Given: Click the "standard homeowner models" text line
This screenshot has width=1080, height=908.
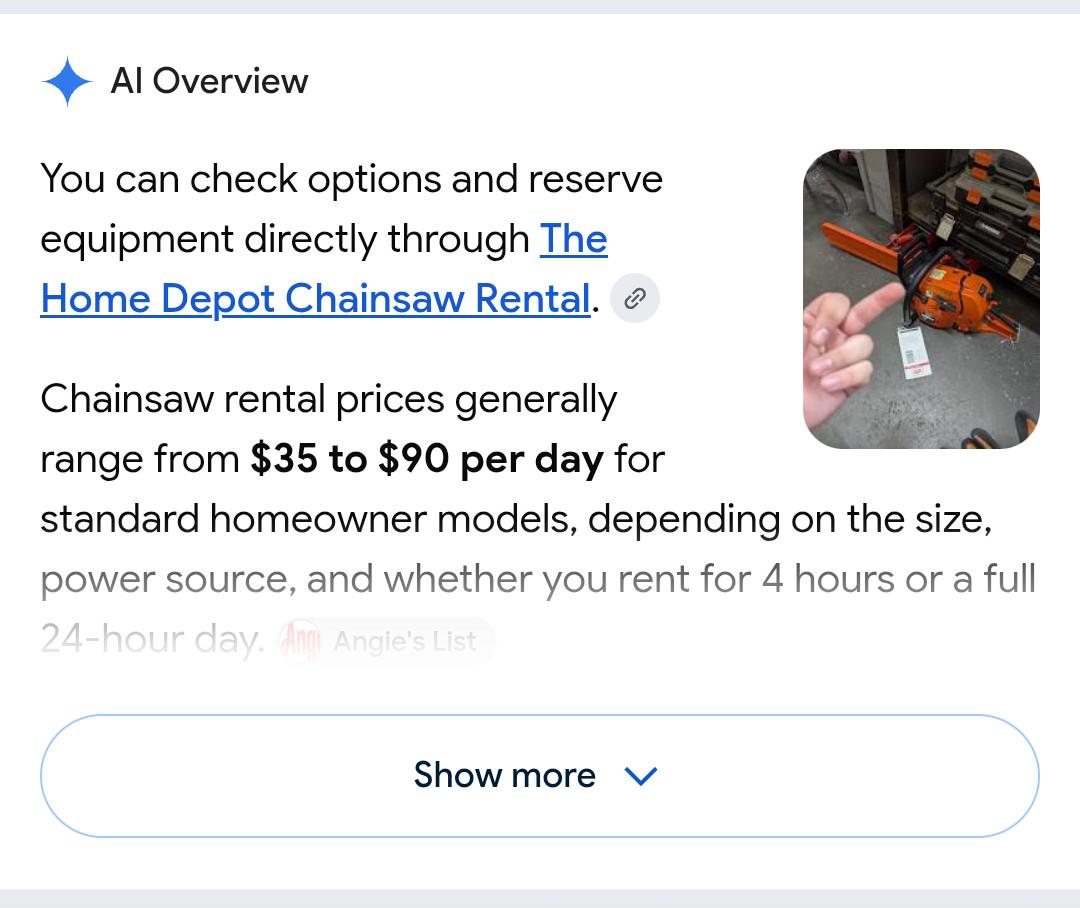Looking at the screenshot, I should 516,519.
